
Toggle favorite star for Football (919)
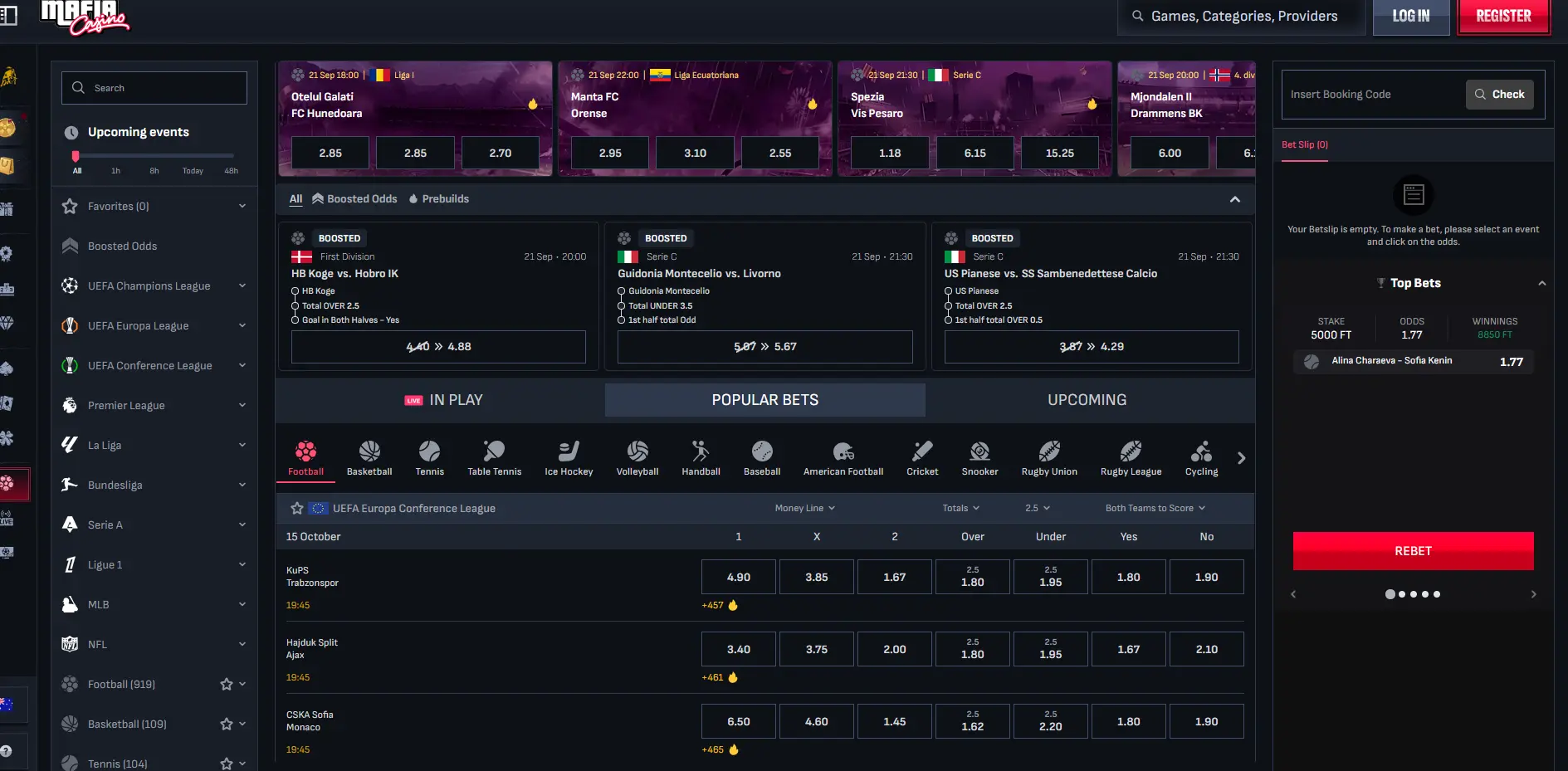(226, 684)
